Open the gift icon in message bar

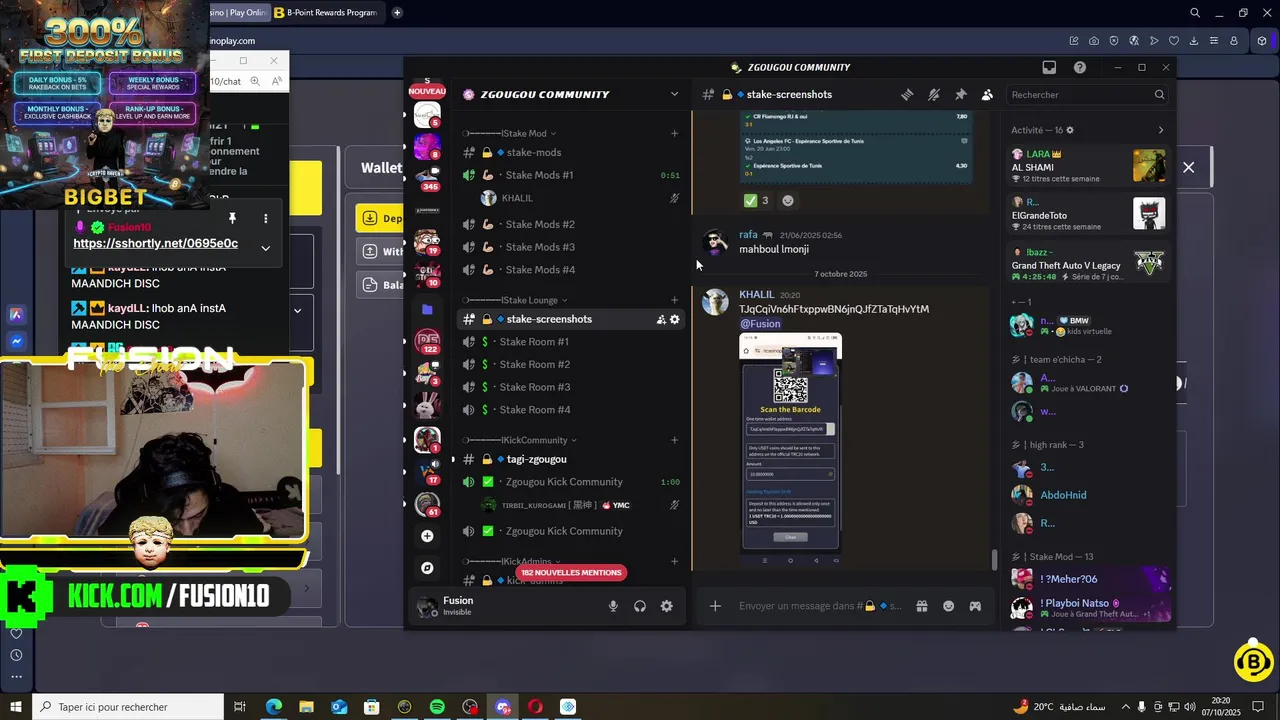pos(922,606)
